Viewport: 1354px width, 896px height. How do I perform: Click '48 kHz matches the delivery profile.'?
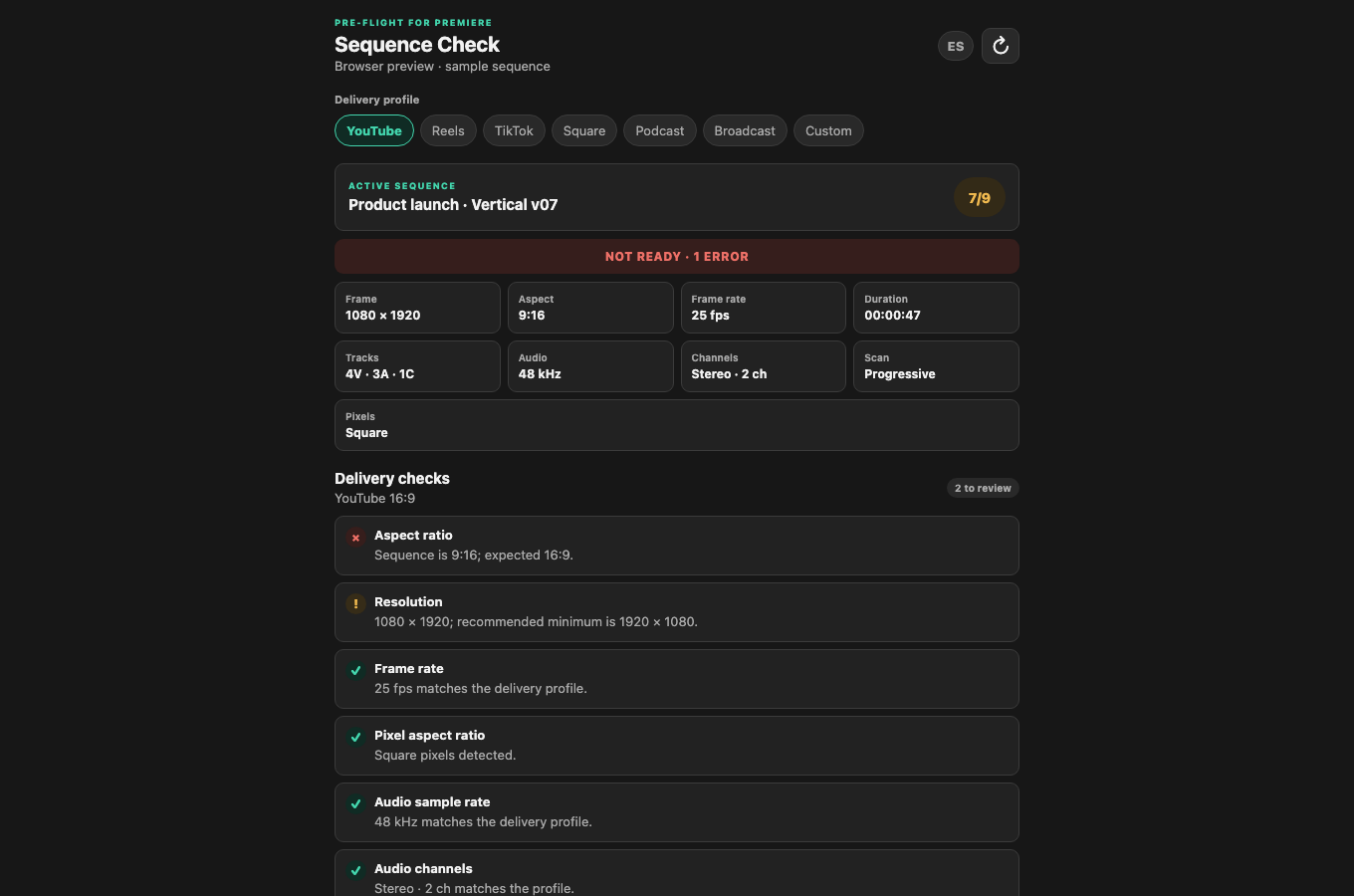click(x=483, y=821)
